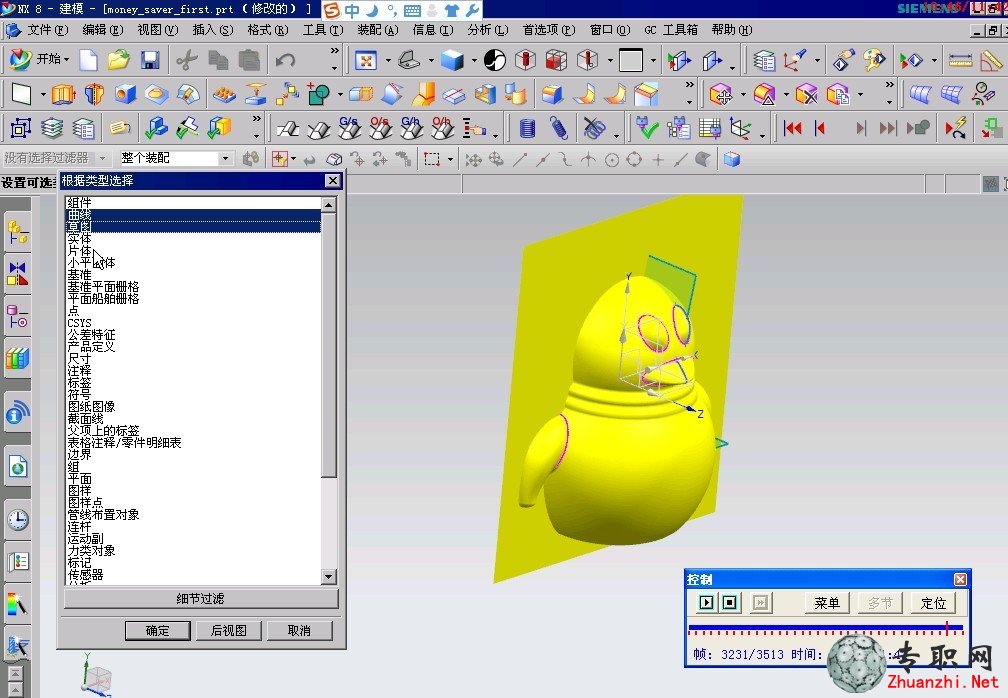Toggle the End Point snap option
The width and height of the screenshot is (1008, 698).
(x=520, y=159)
